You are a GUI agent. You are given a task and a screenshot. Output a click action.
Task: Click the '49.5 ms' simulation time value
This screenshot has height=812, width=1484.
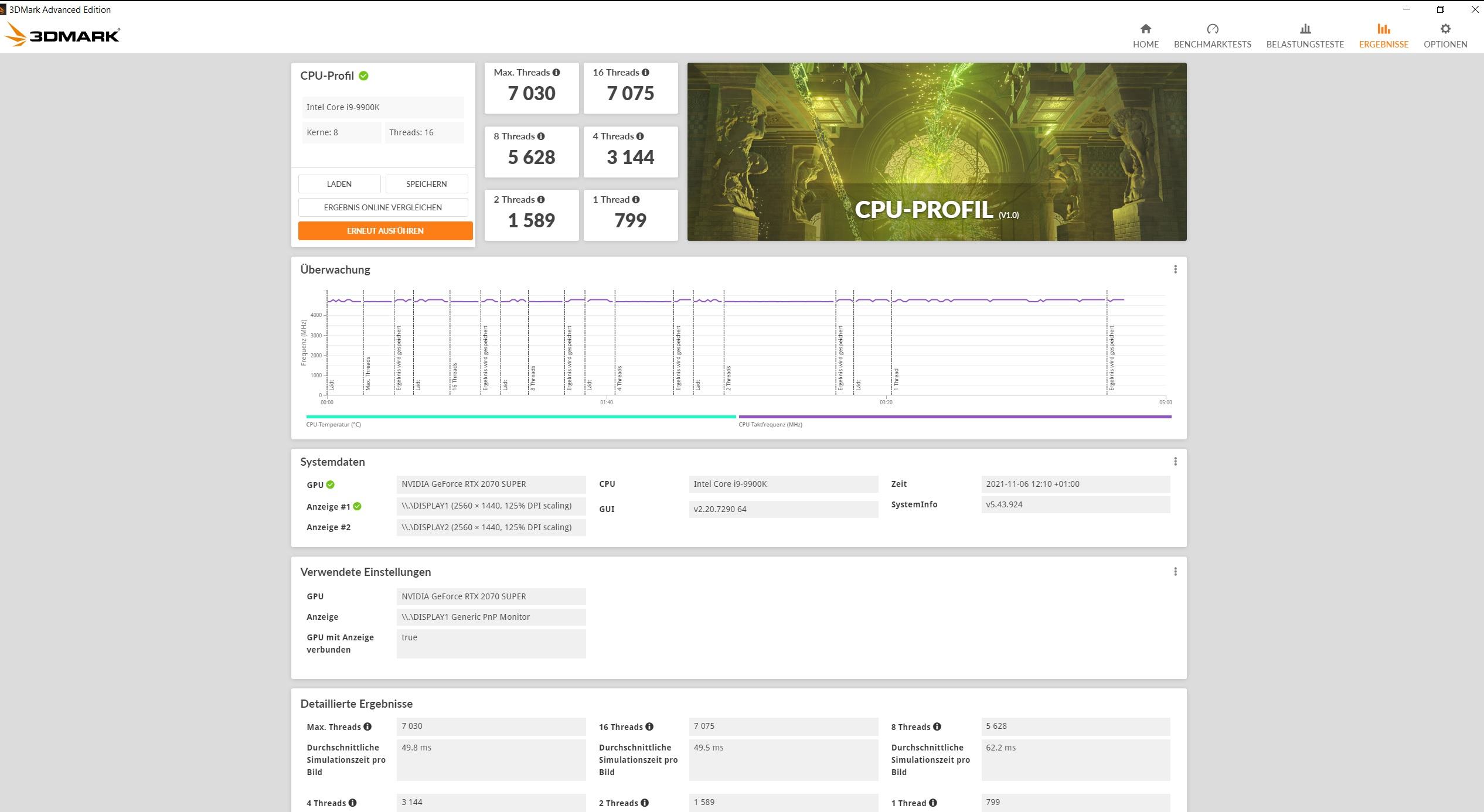[x=784, y=760]
